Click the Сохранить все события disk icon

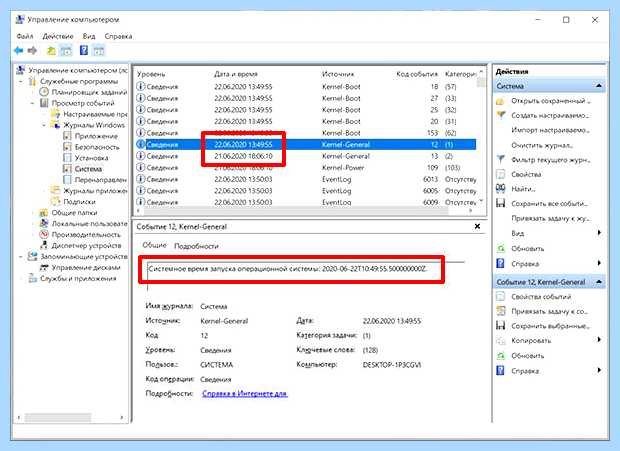501,203
